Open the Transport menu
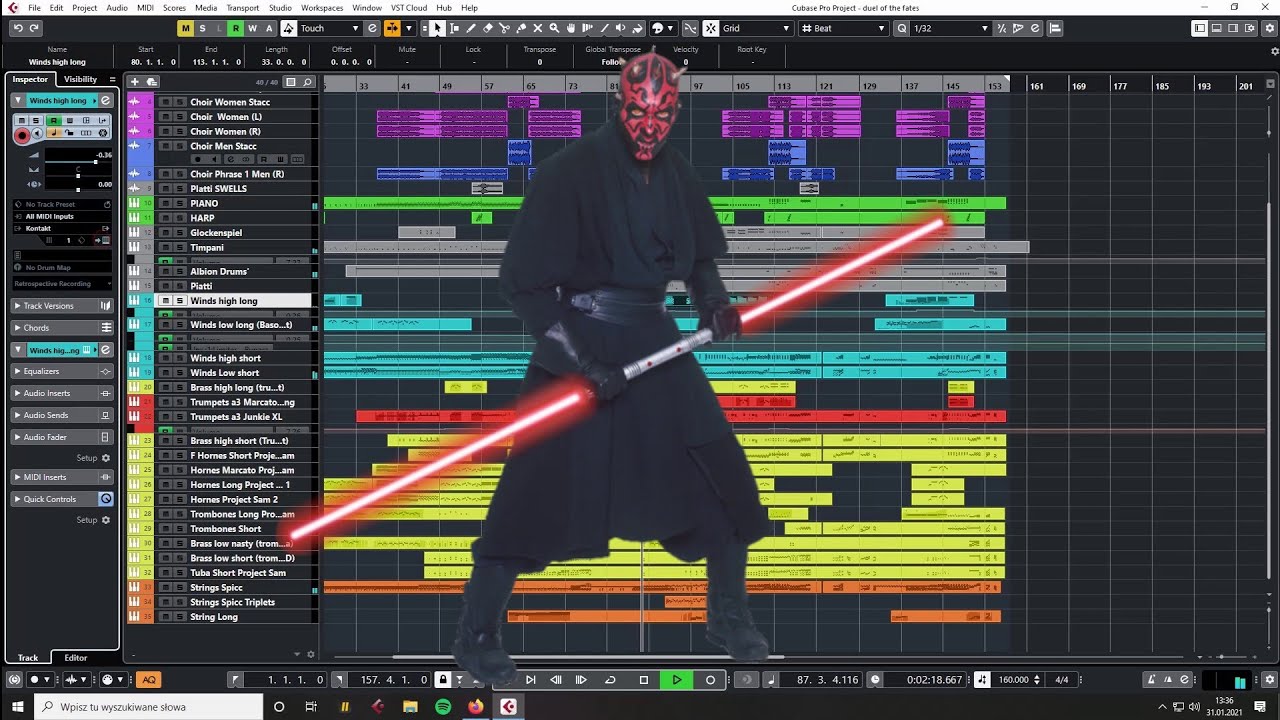This screenshot has height=720, width=1280. pos(243,7)
